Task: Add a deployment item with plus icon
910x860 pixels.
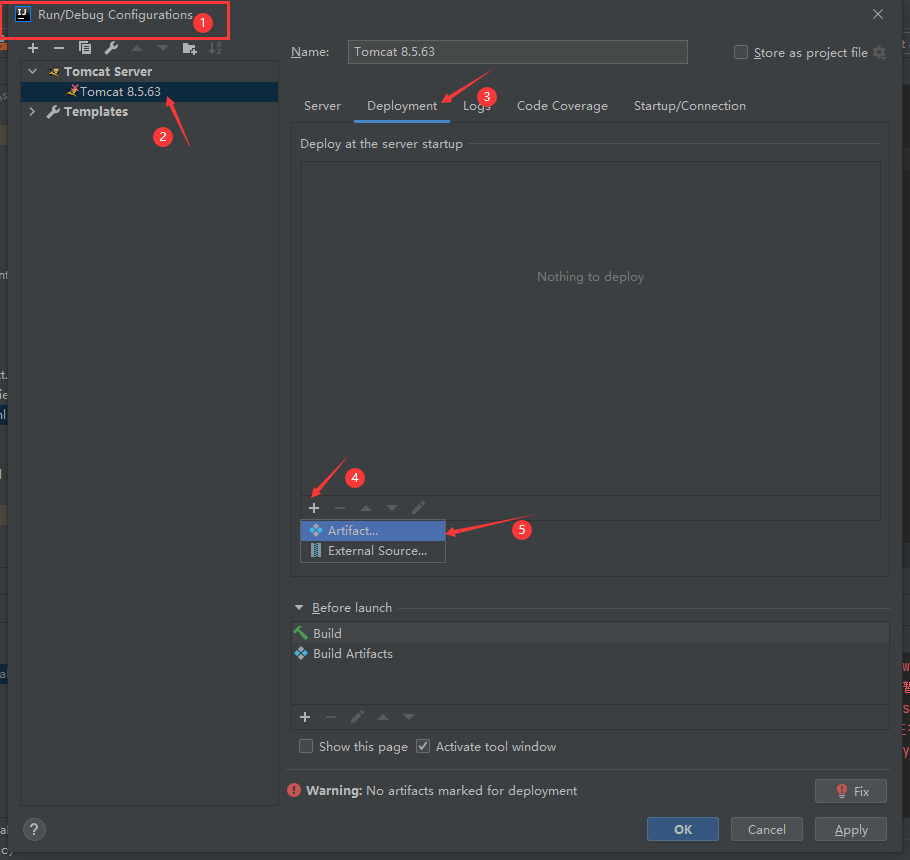Action: click(314, 508)
